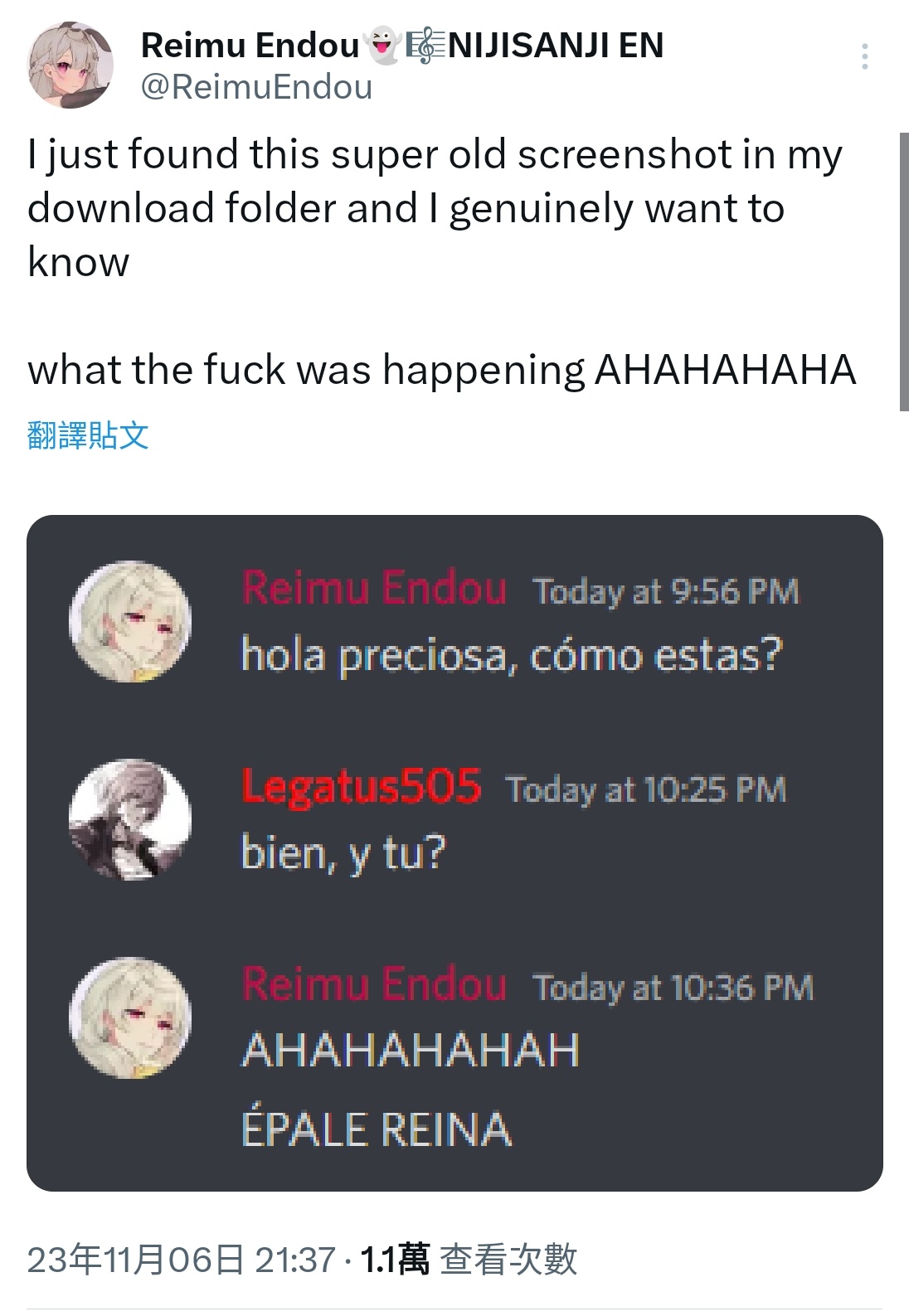Click the 'ÉPALE REINA' message text
This screenshot has width=909, height=1316.
(x=377, y=1129)
